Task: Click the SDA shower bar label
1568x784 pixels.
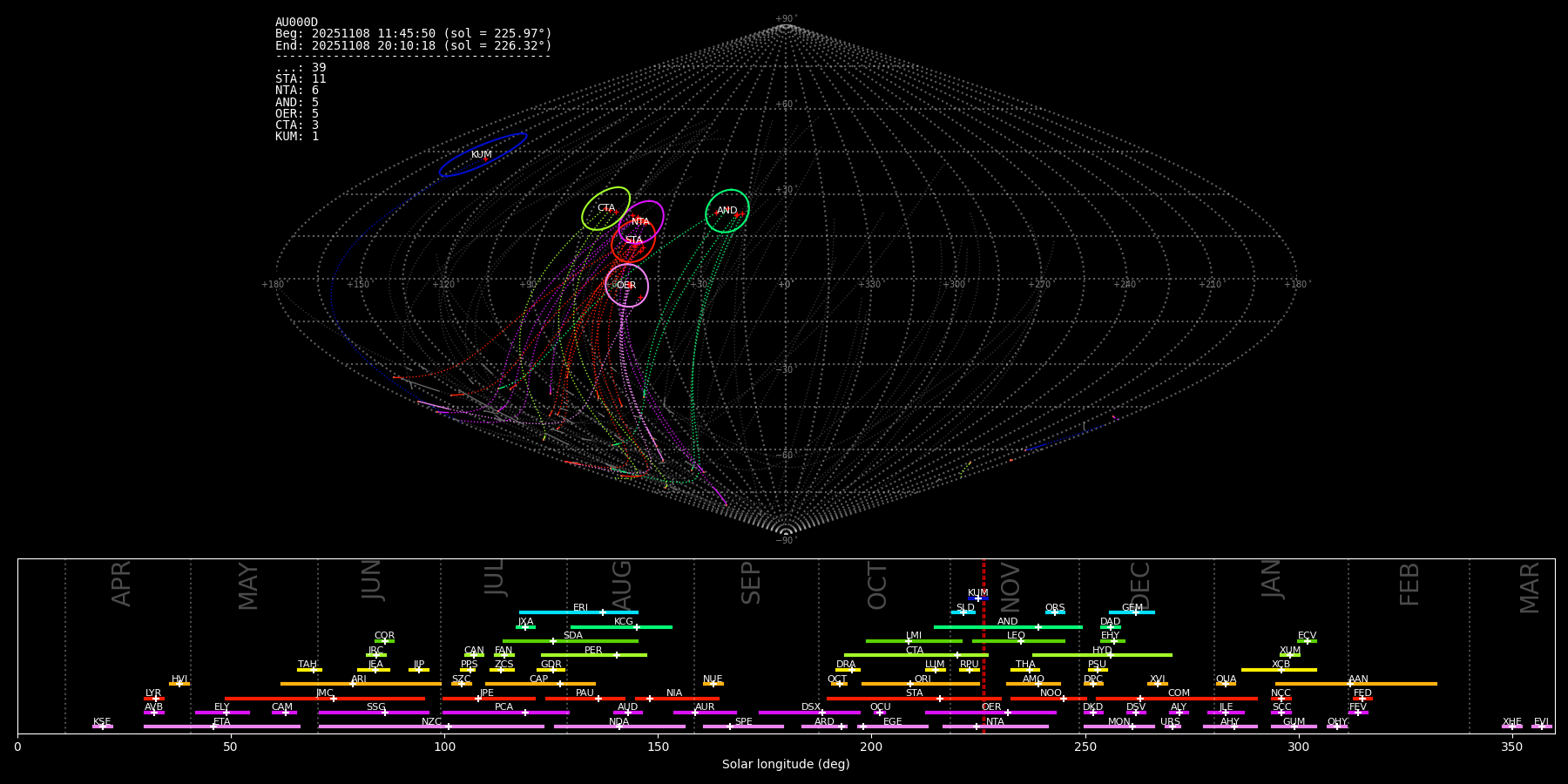Action: click(x=572, y=636)
